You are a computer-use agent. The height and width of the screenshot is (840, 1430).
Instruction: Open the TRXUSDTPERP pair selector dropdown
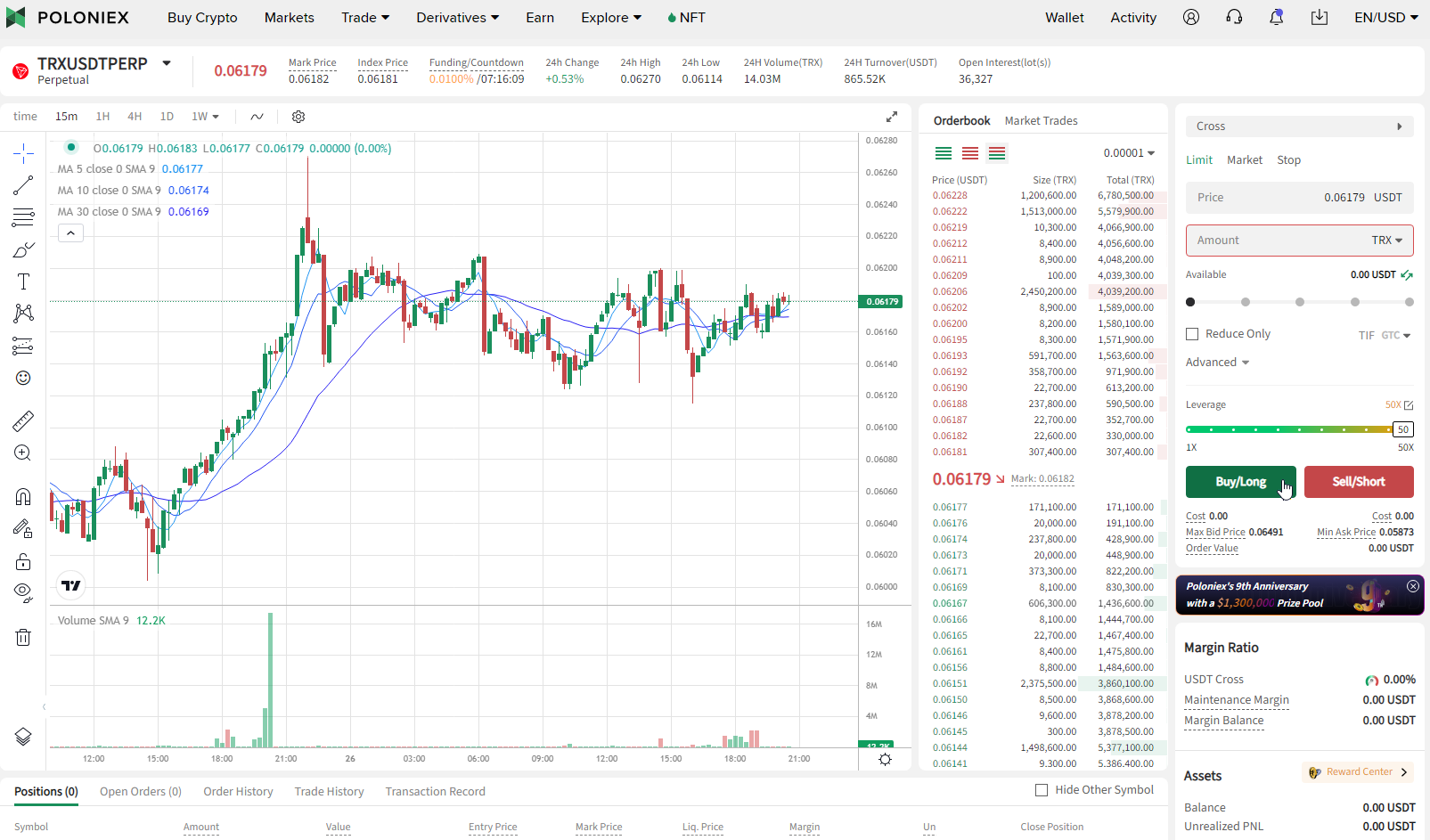pyautogui.click(x=167, y=63)
